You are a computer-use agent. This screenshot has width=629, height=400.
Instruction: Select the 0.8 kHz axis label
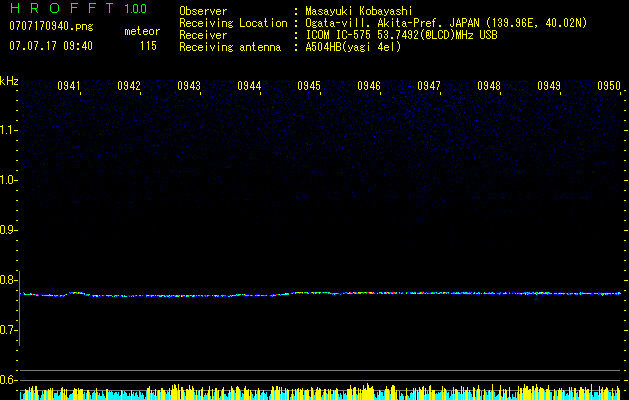pos(8,280)
